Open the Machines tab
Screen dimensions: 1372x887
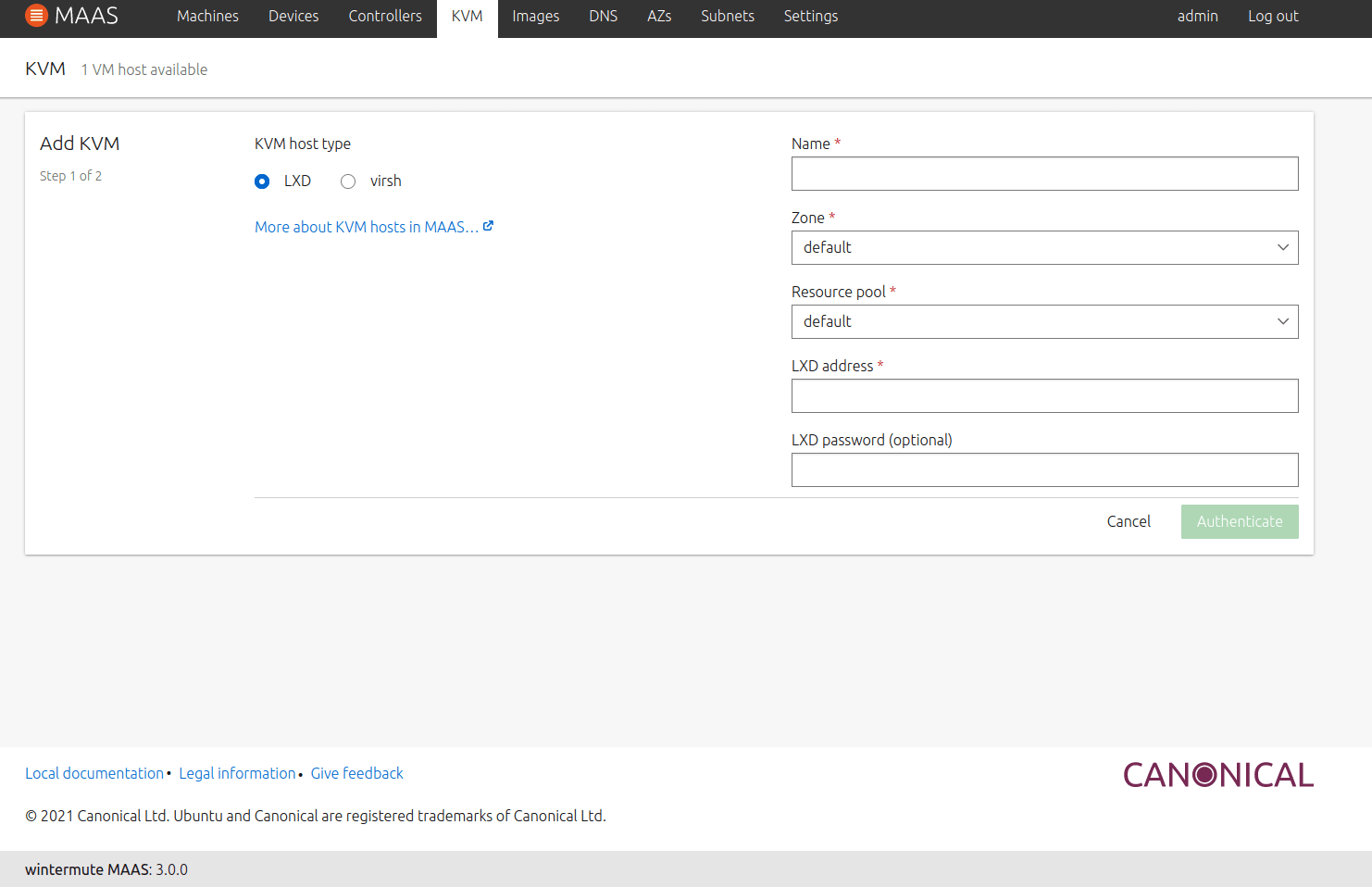click(x=207, y=17)
